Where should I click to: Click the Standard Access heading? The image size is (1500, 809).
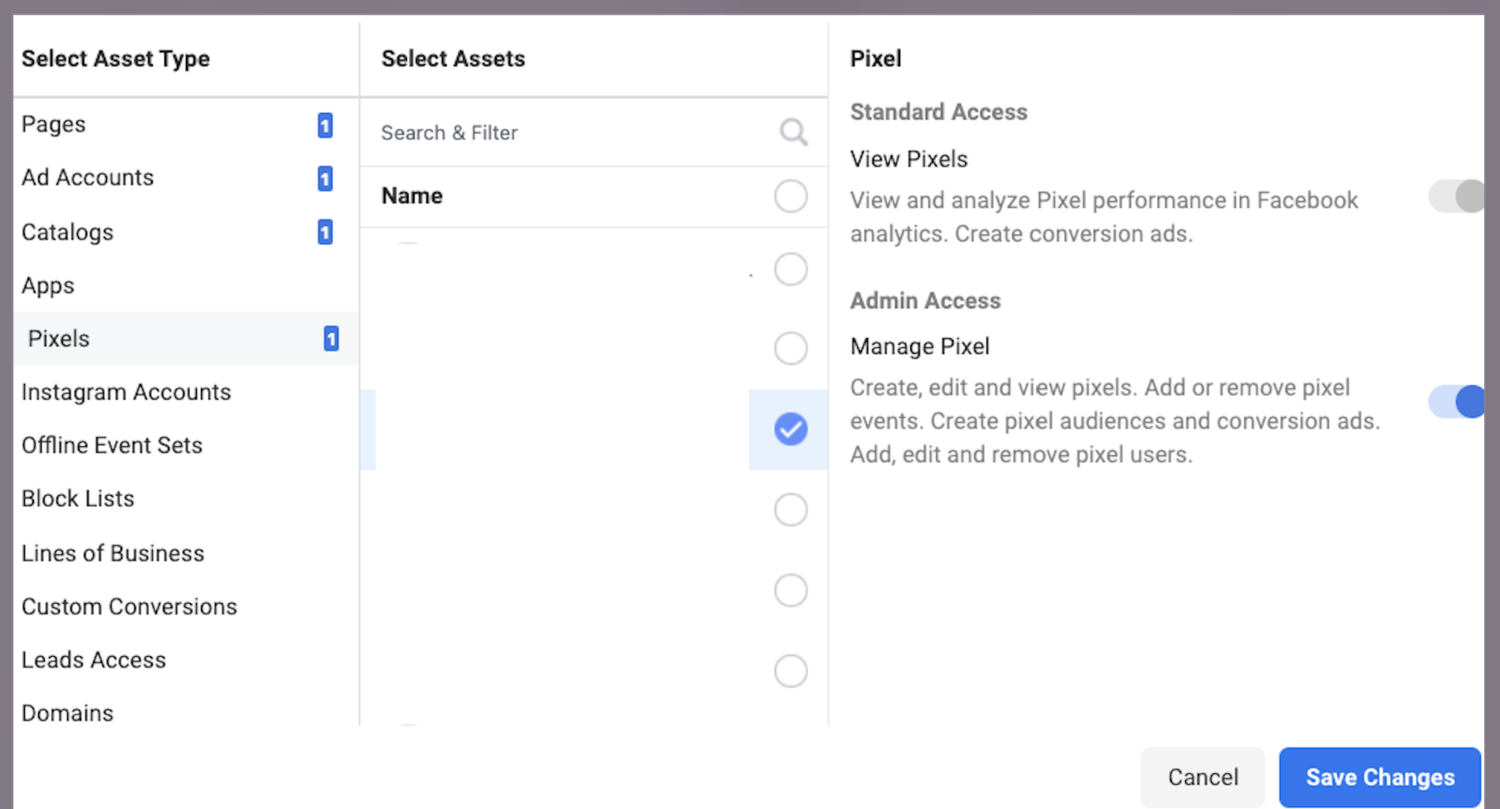pyautogui.click(x=938, y=112)
